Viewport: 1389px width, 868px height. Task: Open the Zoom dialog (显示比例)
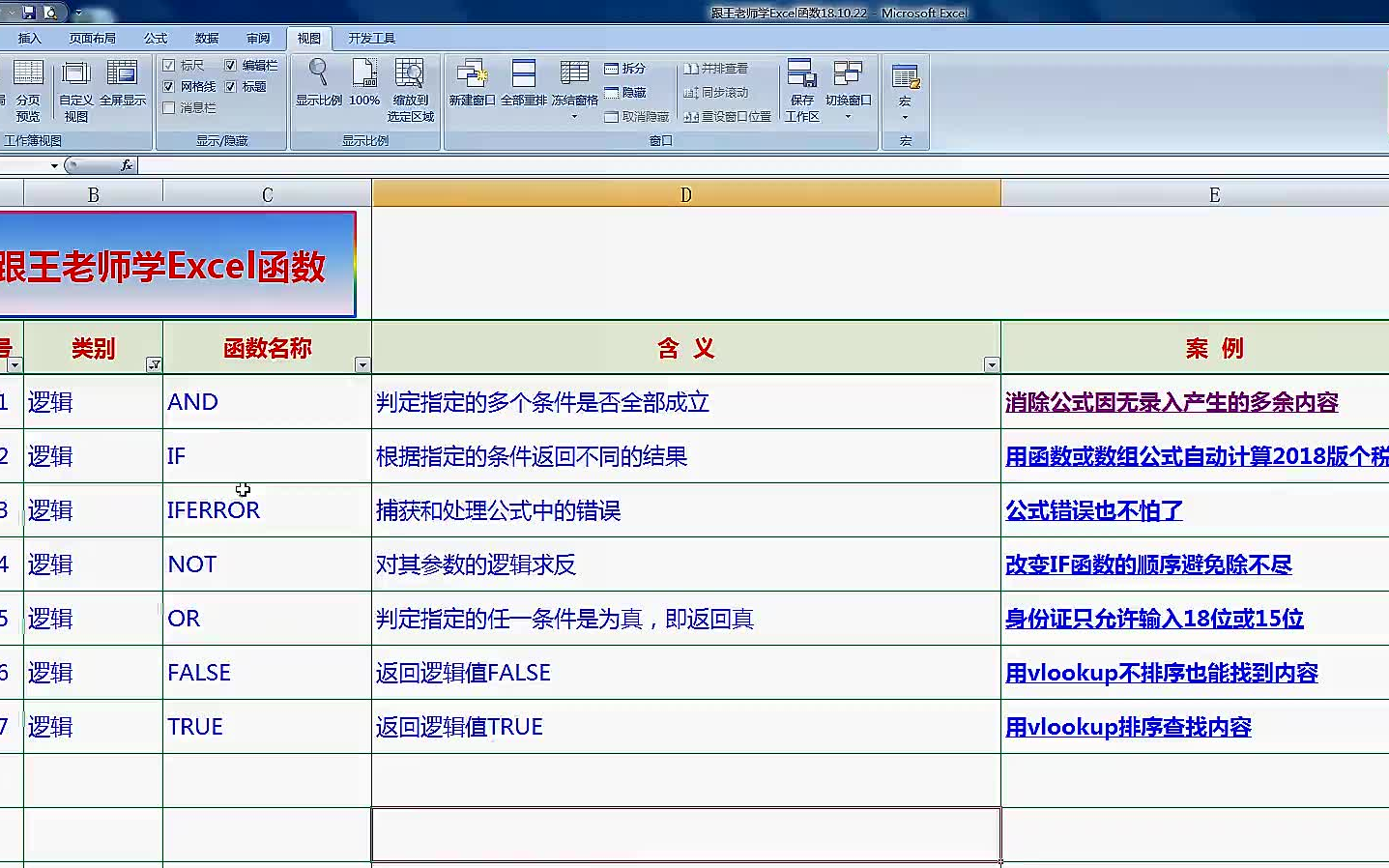coord(318,83)
